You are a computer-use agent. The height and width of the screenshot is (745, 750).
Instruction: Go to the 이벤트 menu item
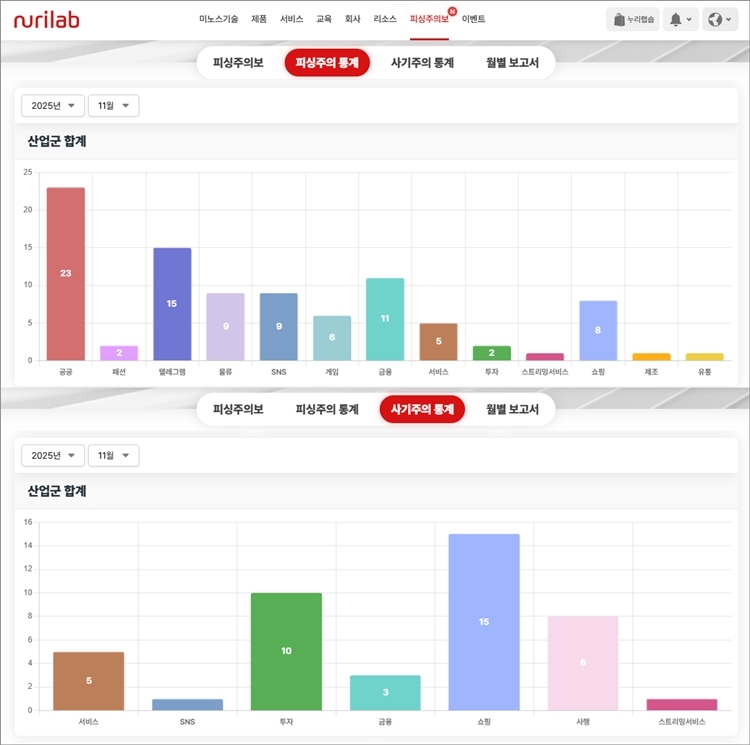pos(473,19)
